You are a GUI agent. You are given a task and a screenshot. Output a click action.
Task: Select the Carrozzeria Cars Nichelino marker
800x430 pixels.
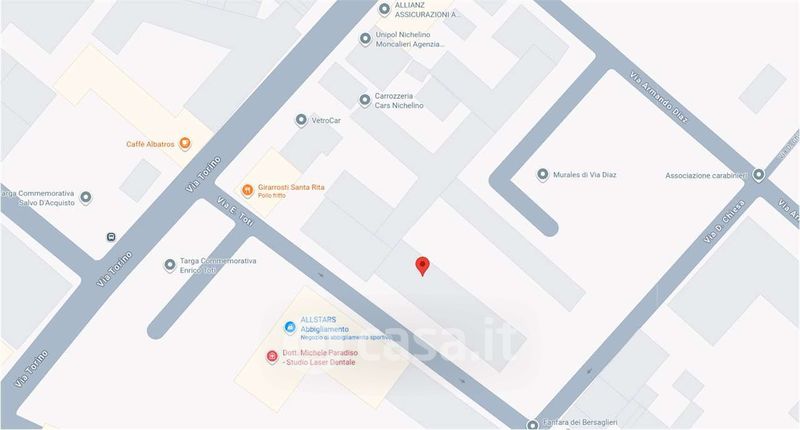click(x=364, y=100)
